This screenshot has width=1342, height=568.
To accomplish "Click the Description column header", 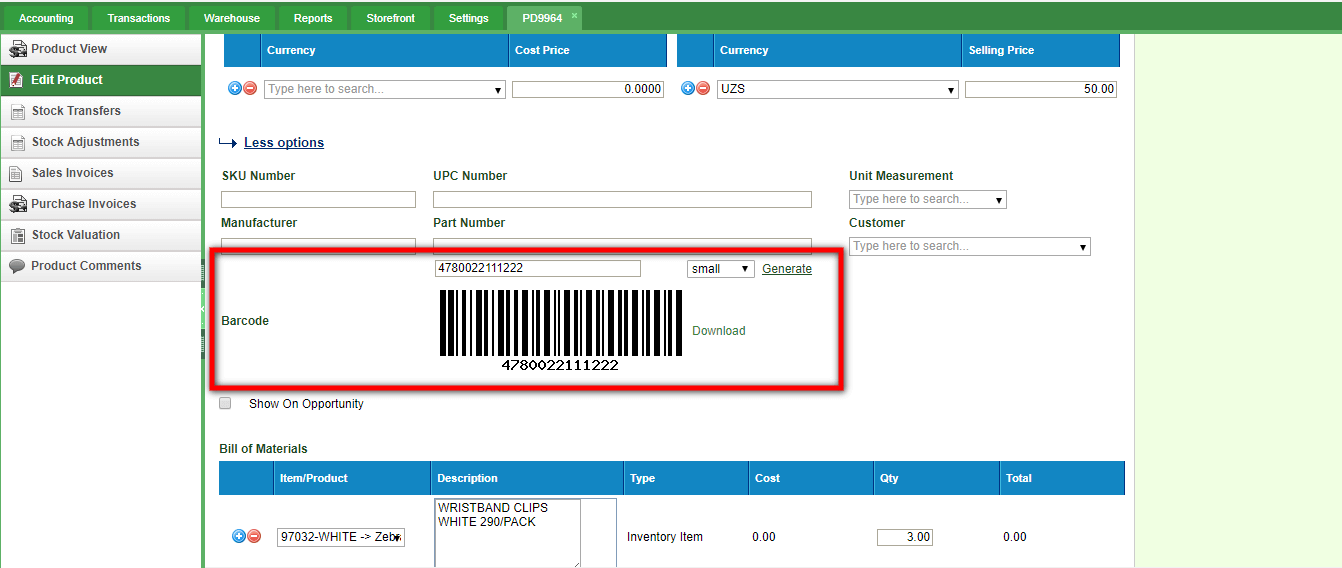I will pyautogui.click(x=527, y=478).
